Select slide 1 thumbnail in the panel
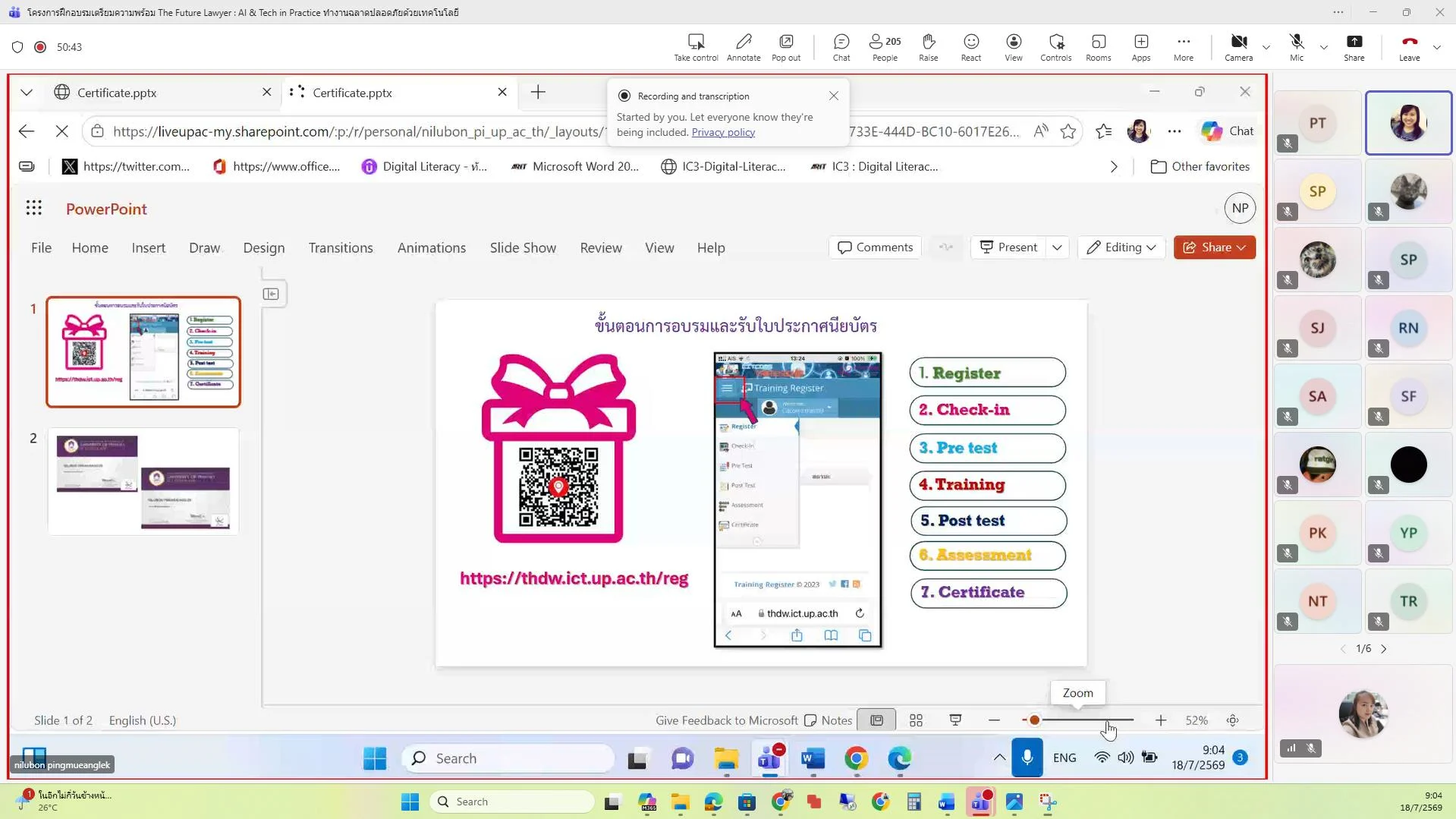Image resolution: width=1456 pixels, height=819 pixels. 143,352
